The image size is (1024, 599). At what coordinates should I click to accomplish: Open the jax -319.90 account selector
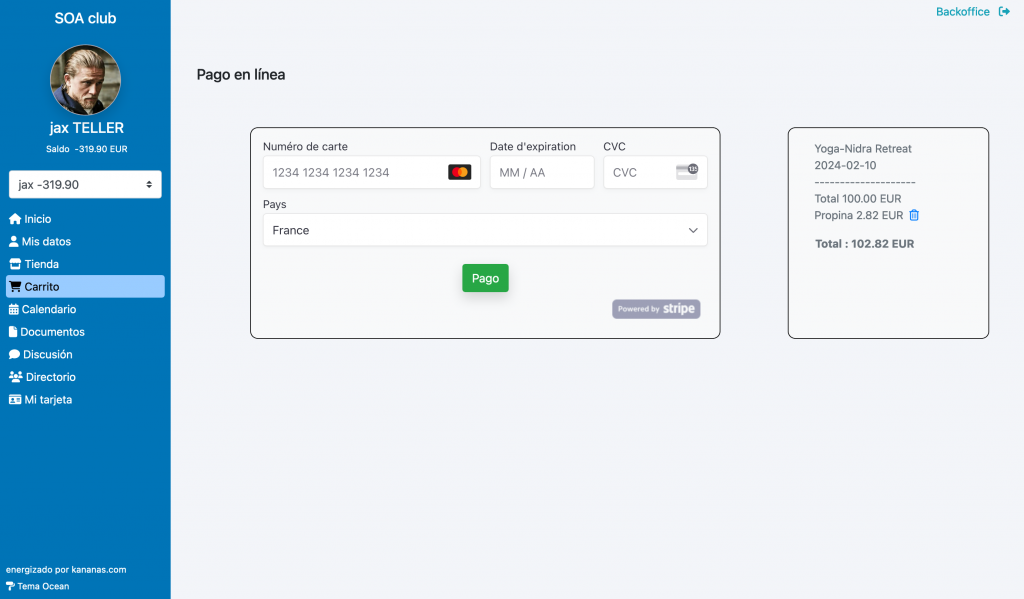(85, 184)
